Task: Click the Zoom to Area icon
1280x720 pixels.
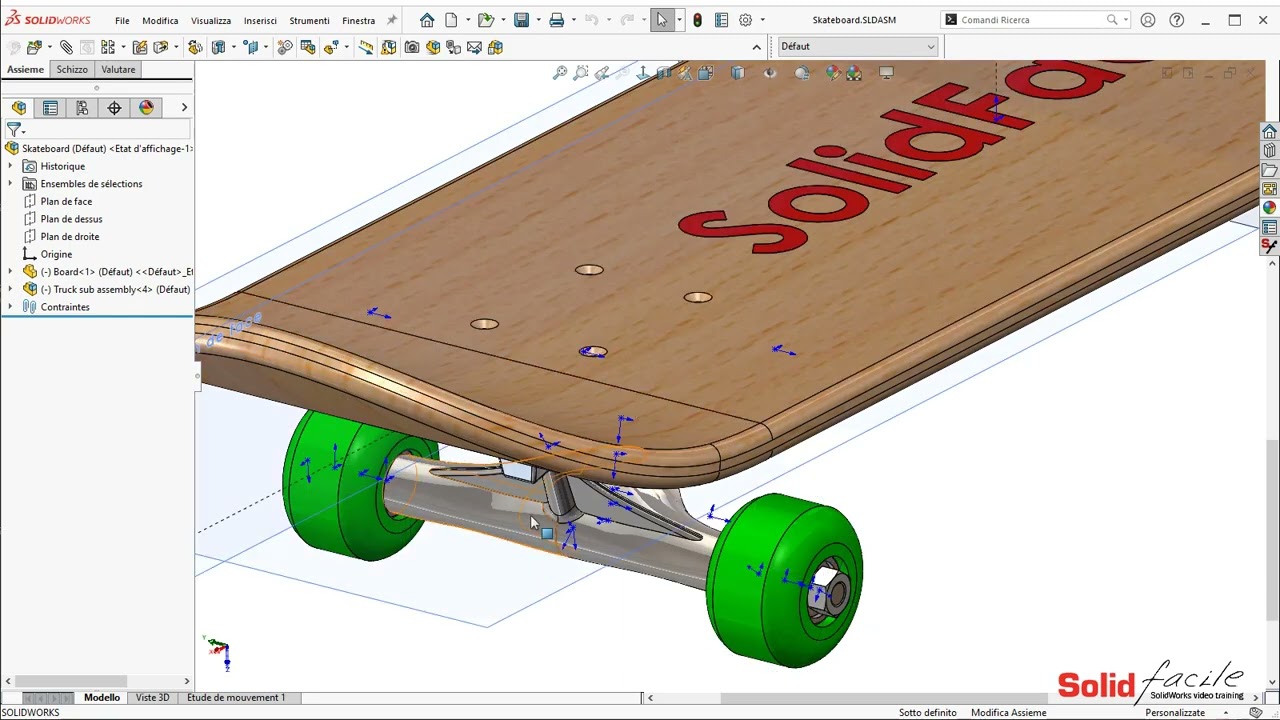Action: pyautogui.click(x=581, y=73)
